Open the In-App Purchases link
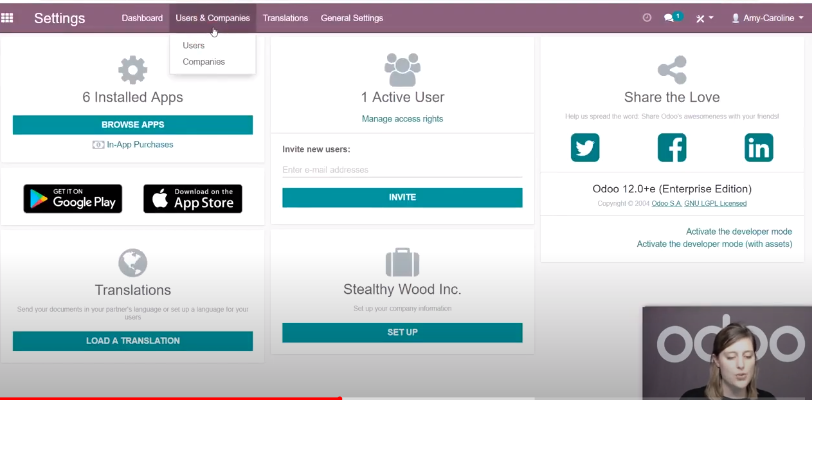The image size is (819, 460). click(x=140, y=145)
